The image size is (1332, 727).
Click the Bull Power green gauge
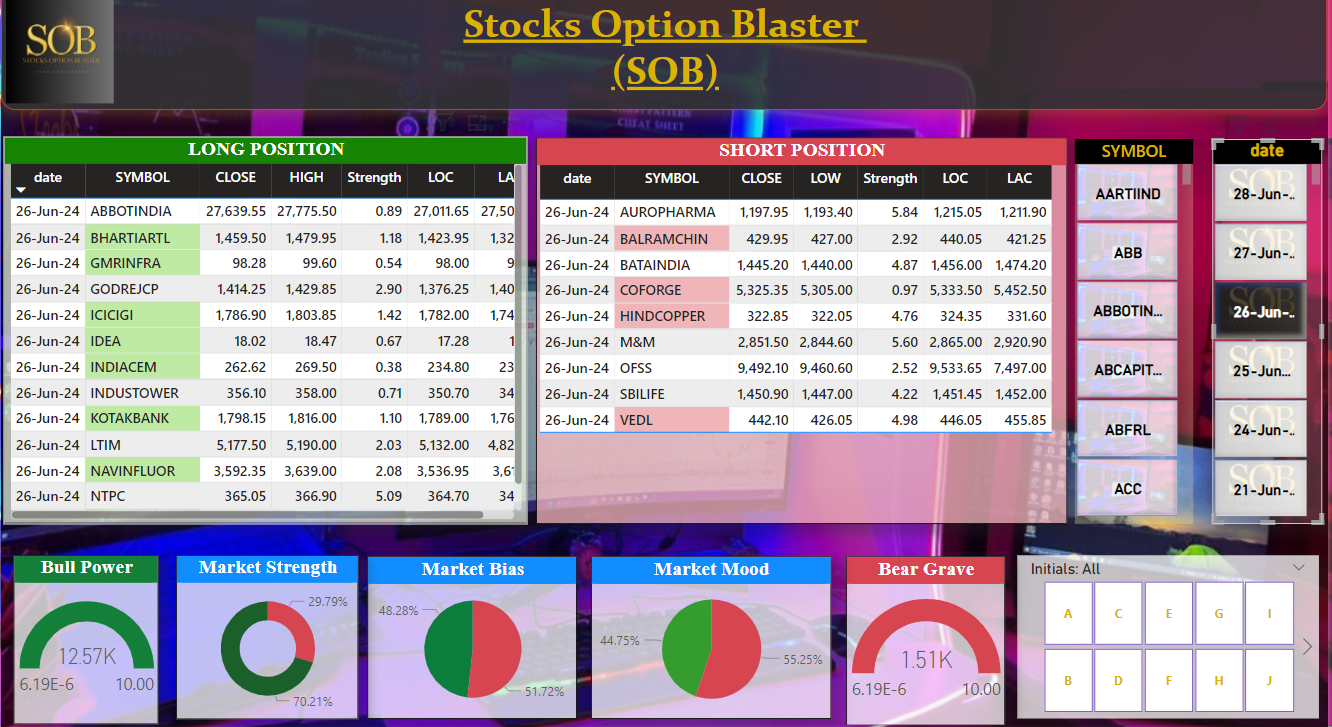(87, 634)
